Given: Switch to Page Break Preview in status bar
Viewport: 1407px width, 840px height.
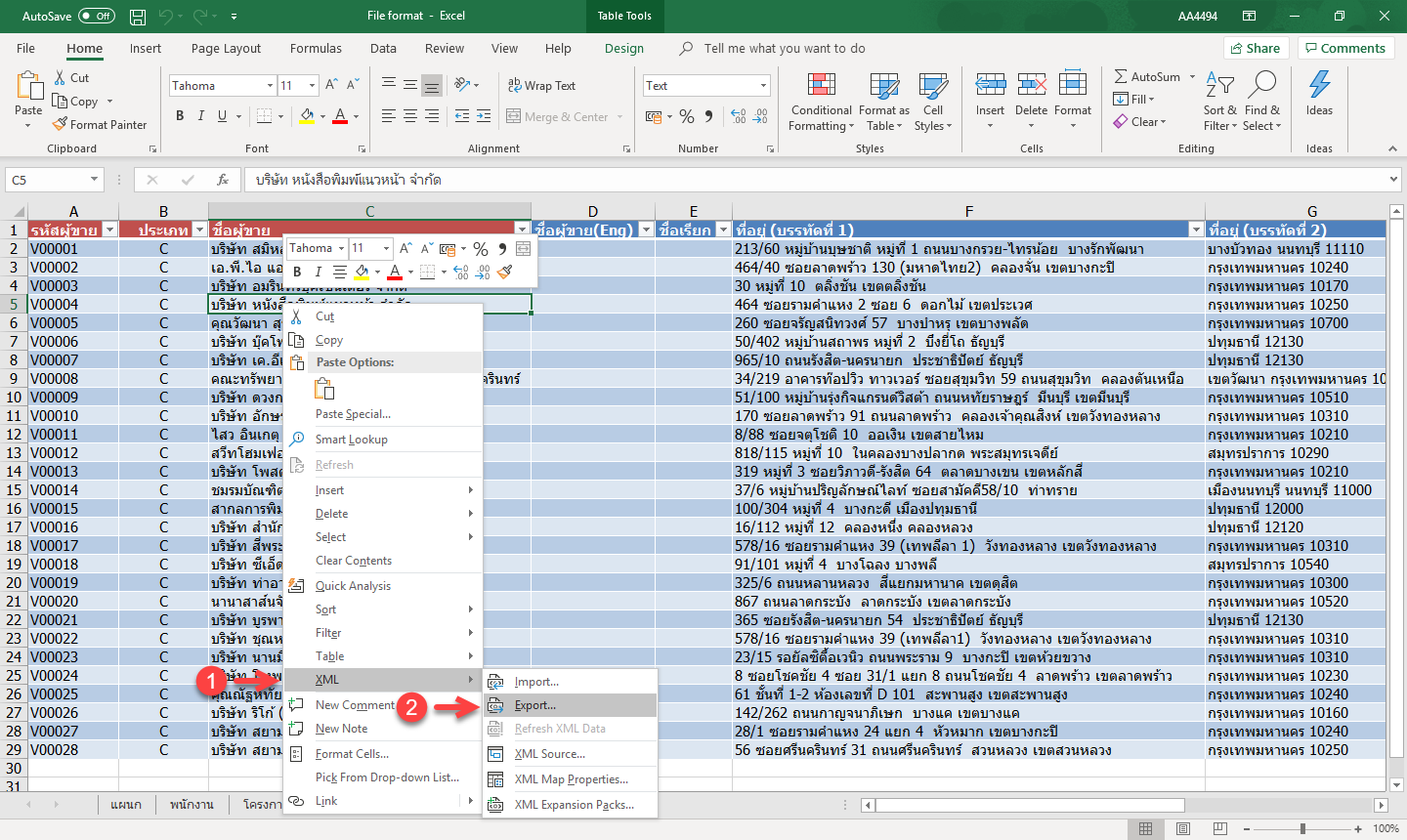Looking at the screenshot, I should point(1221,828).
